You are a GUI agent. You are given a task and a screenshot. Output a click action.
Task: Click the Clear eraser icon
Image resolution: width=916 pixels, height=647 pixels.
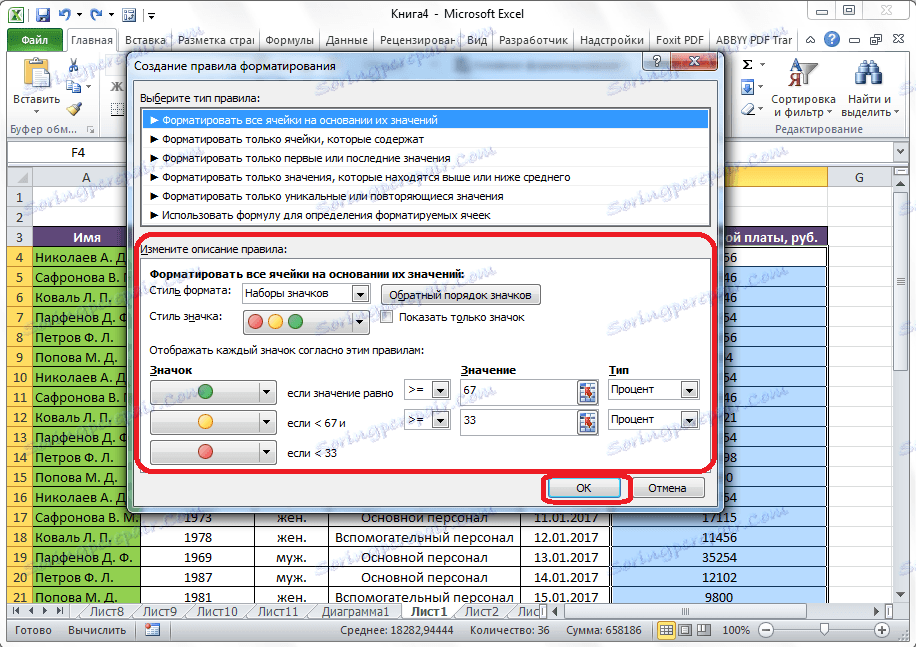[748, 109]
